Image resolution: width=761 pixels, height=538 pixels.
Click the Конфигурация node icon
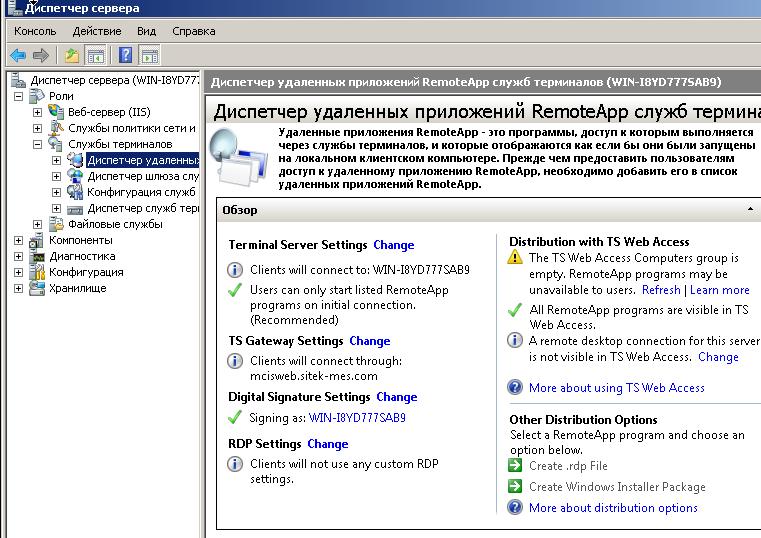[x=37, y=272]
